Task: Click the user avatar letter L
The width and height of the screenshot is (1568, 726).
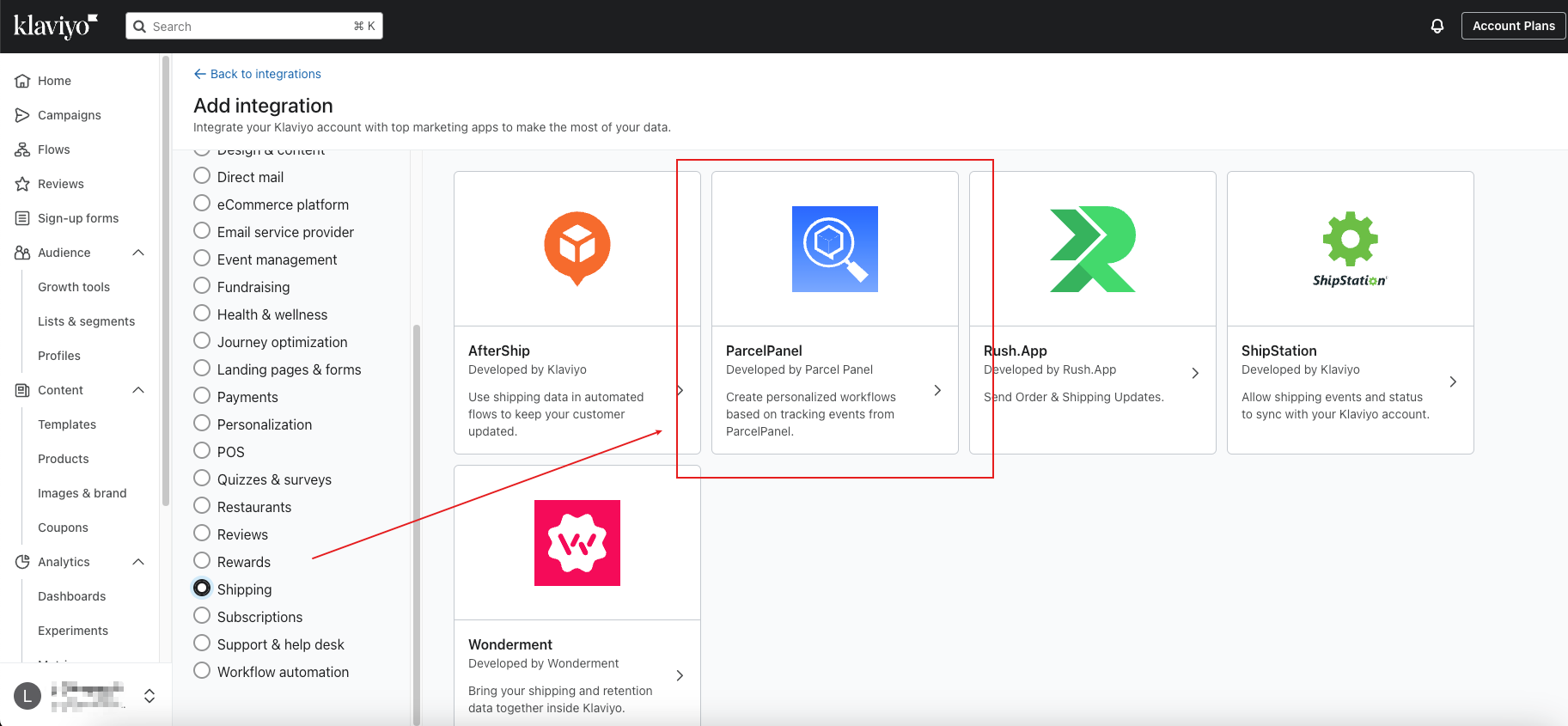Action: (27, 696)
